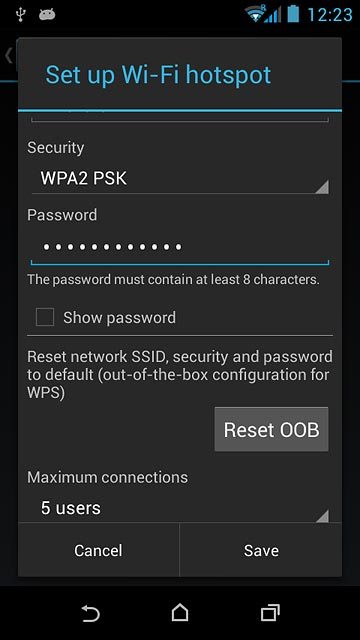Focus the Password input field
This screenshot has width=360, height=640.
180,248
